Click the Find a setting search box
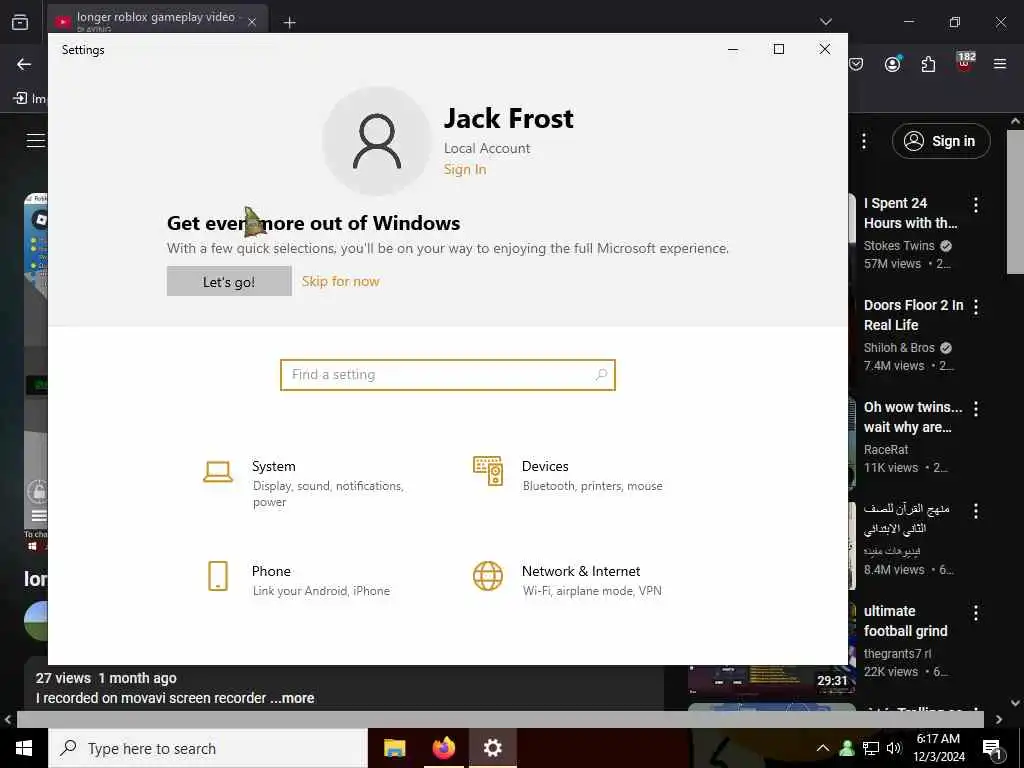1024x768 pixels. [x=447, y=375]
